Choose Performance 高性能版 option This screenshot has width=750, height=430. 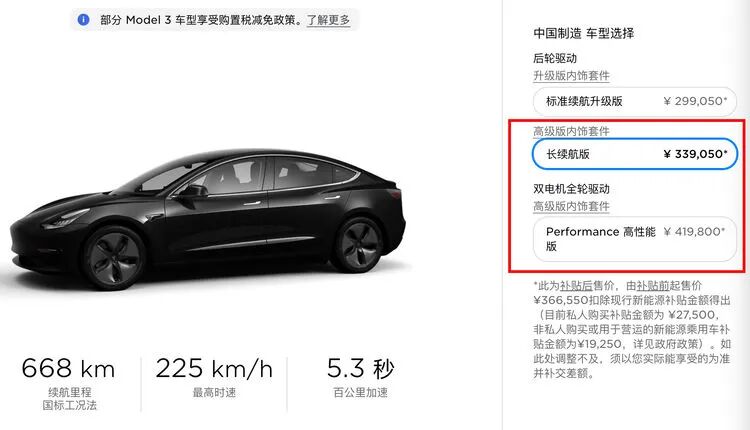(635, 239)
